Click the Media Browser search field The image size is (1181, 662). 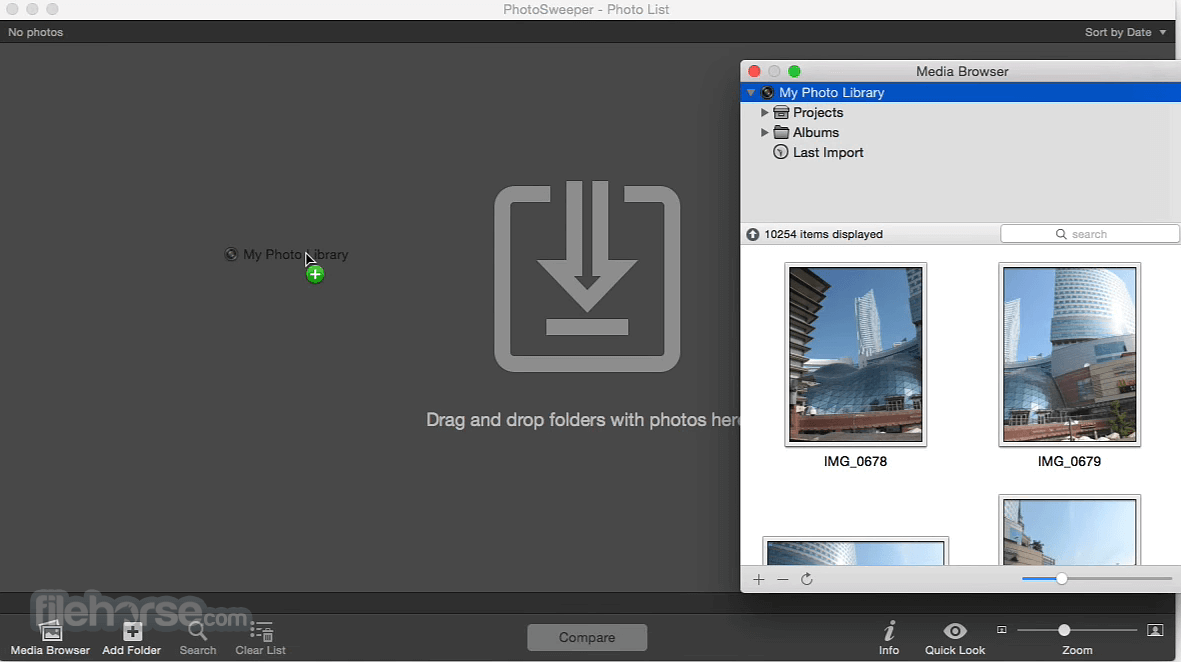tap(1089, 234)
